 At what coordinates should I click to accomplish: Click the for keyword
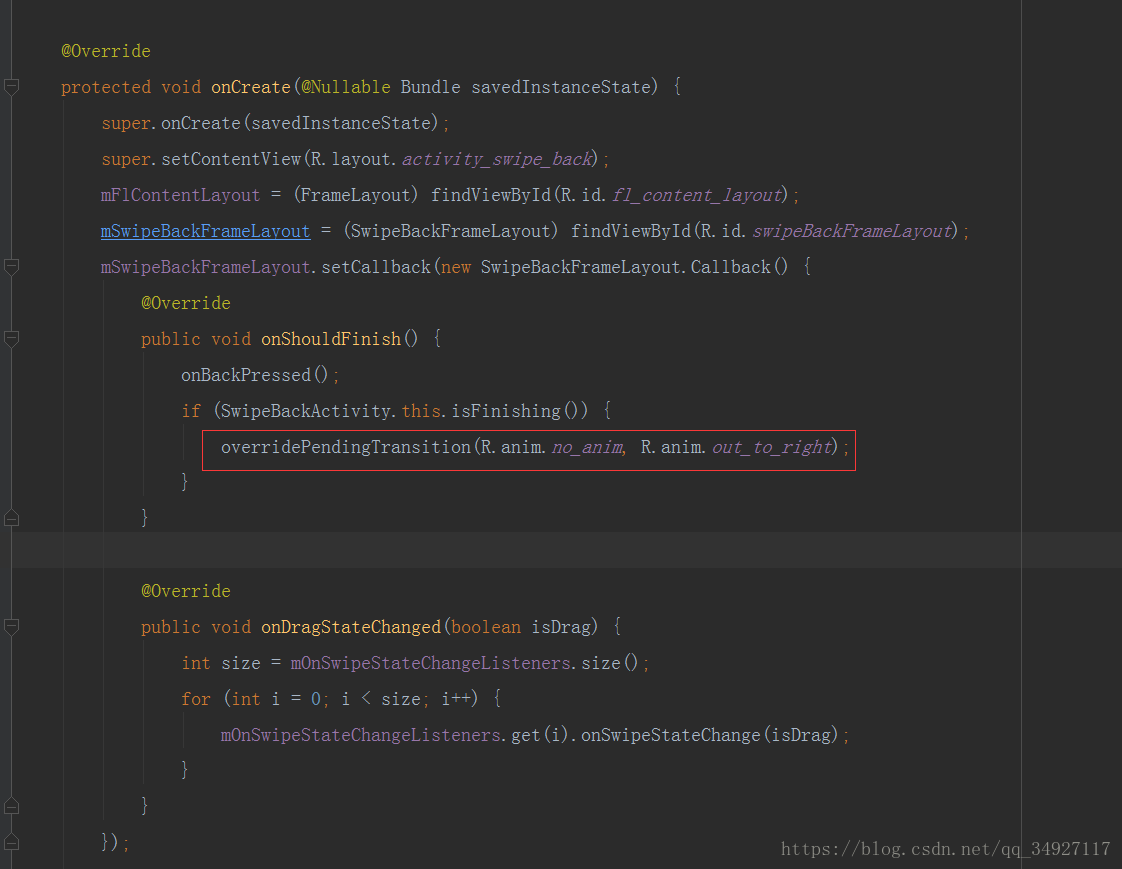pyautogui.click(x=196, y=699)
